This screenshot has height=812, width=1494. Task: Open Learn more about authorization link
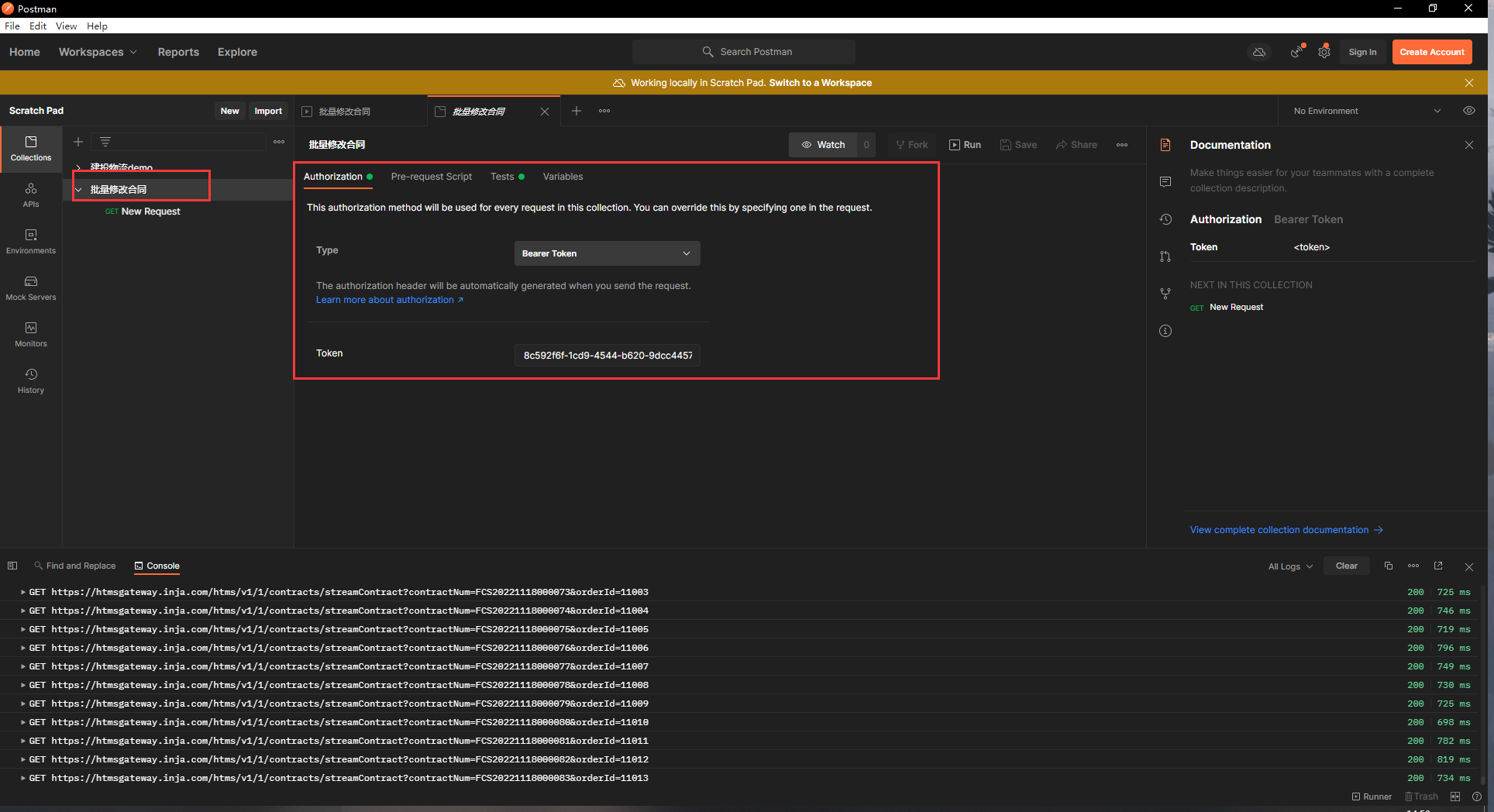click(x=390, y=300)
